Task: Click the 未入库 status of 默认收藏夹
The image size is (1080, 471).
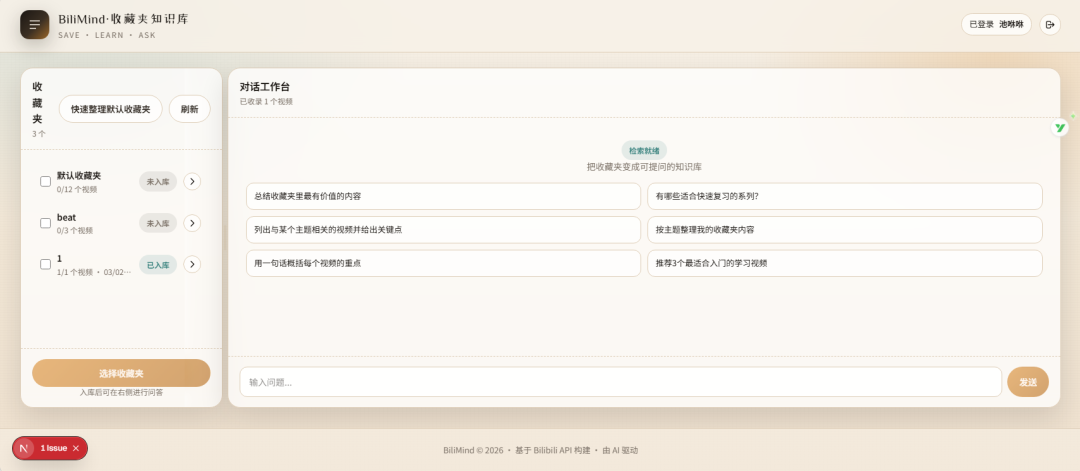Action: point(158,182)
